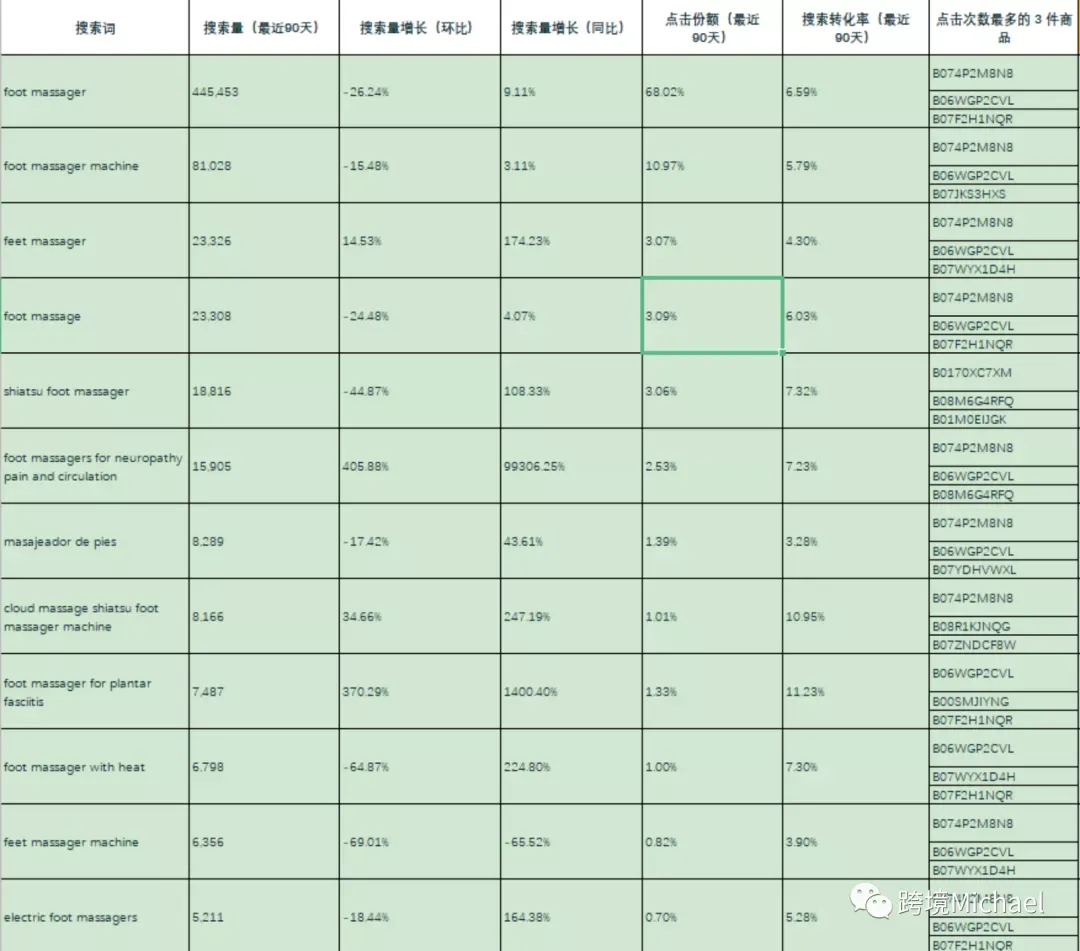Viewport: 1080px width, 951px height.
Task: Select the highlighted 3.09% click share cell
Action: [712, 316]
